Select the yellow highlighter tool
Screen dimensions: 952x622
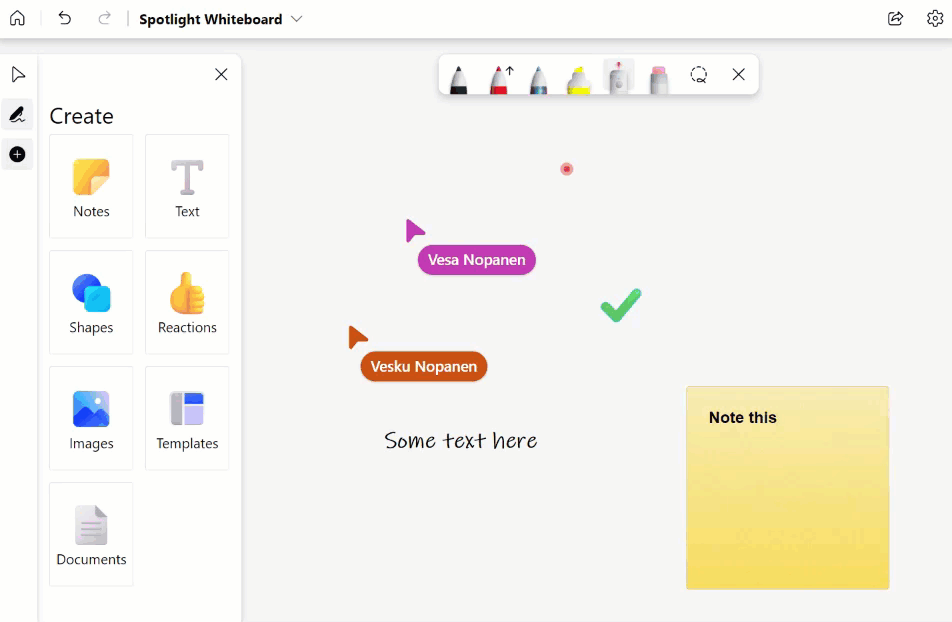click(x=579, y=77)
